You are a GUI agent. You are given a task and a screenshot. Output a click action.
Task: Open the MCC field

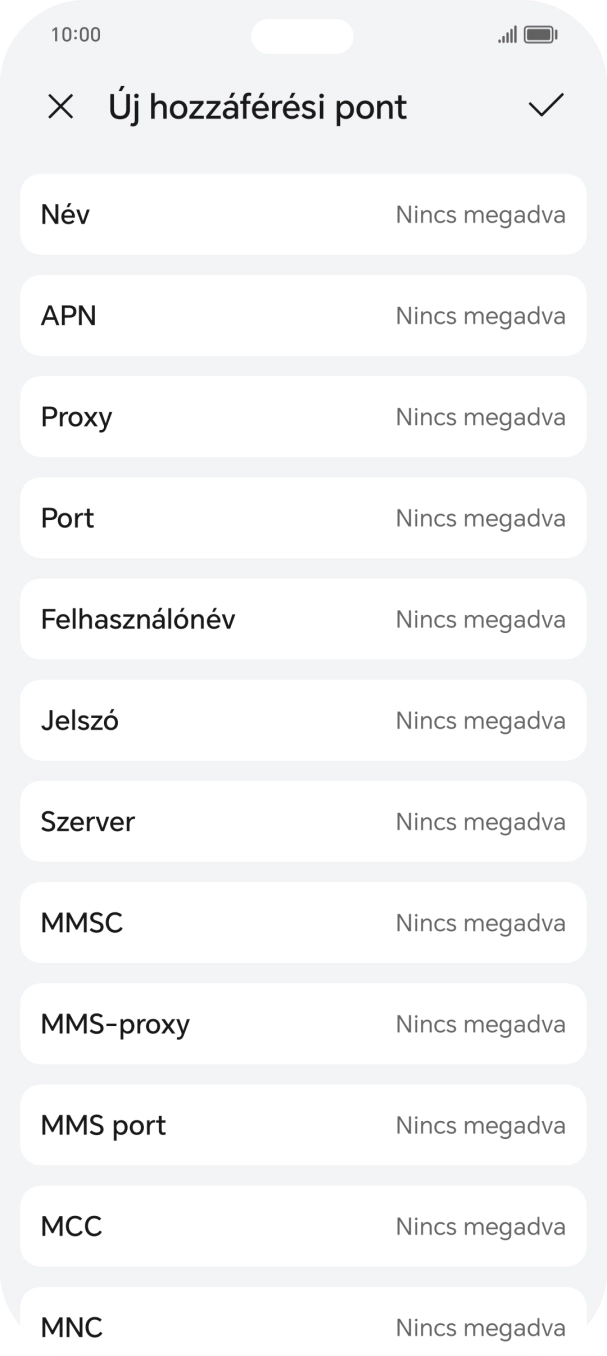(303, 1226)
